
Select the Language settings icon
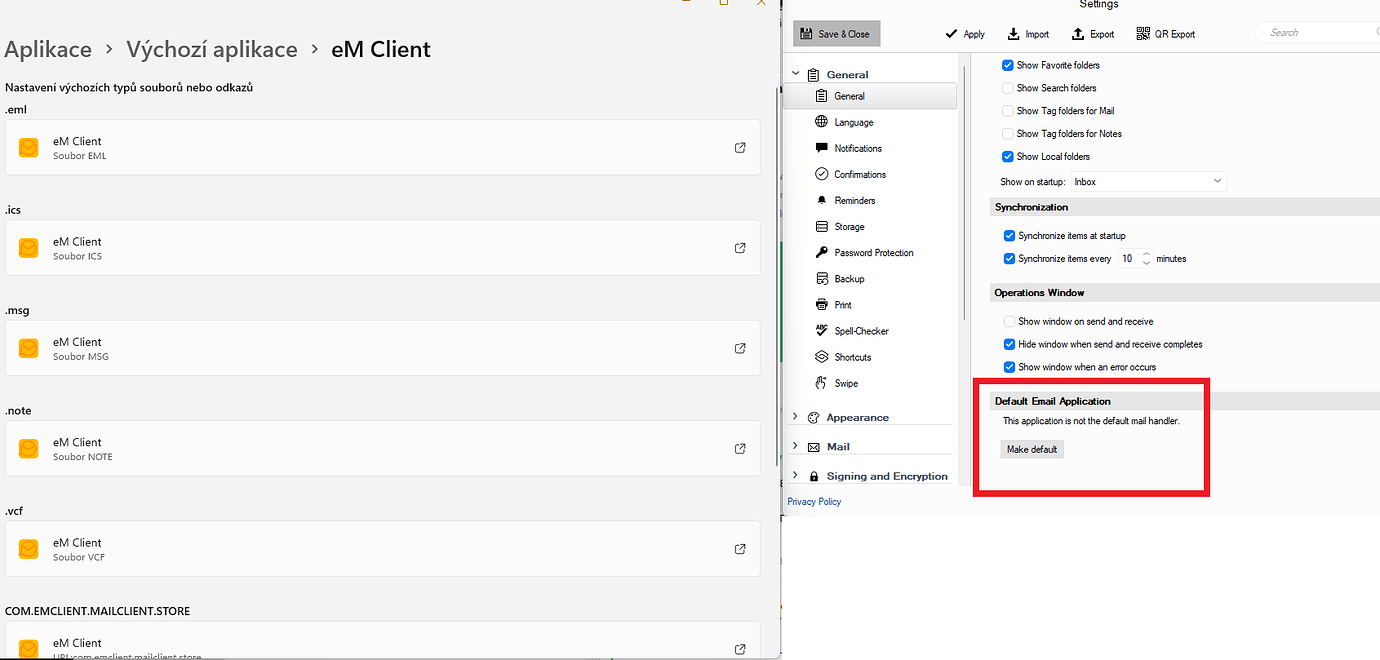pyautogui.click(x=821, y=122)
